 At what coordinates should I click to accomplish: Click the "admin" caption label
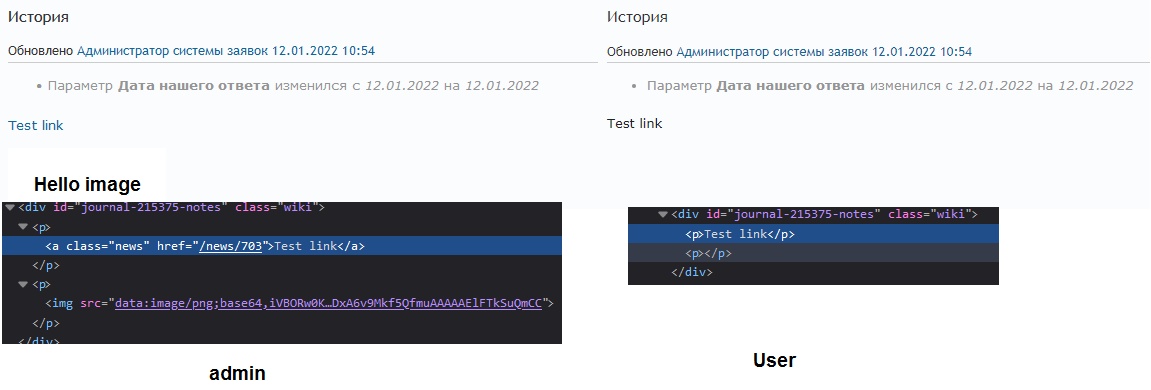(x=237, y=373)
